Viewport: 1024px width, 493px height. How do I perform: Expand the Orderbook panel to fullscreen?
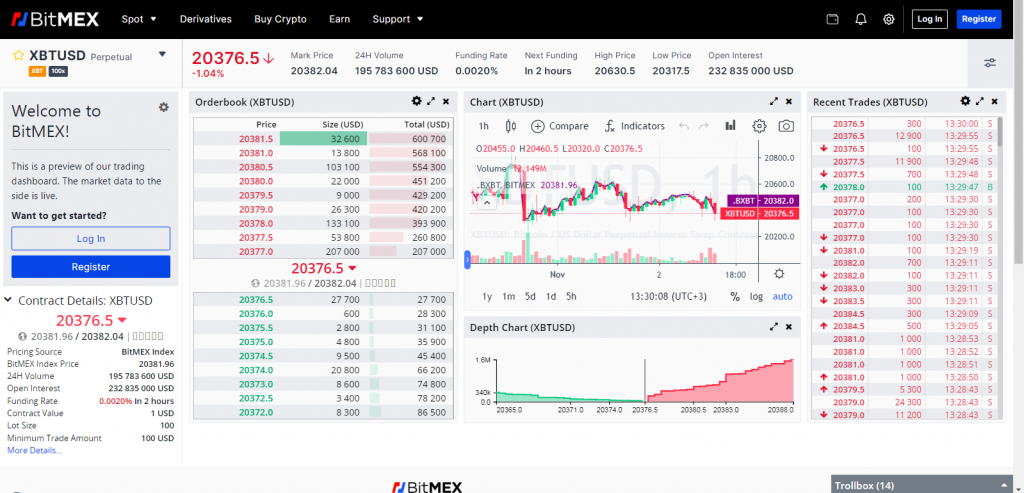pos(431,101)
